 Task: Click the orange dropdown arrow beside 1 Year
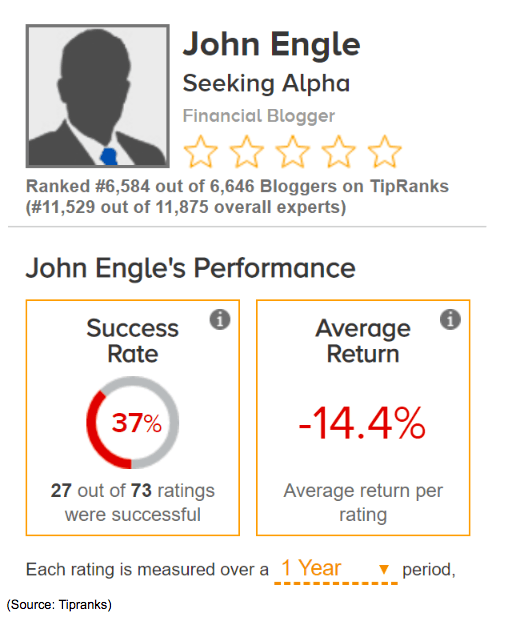pos(384,569)
